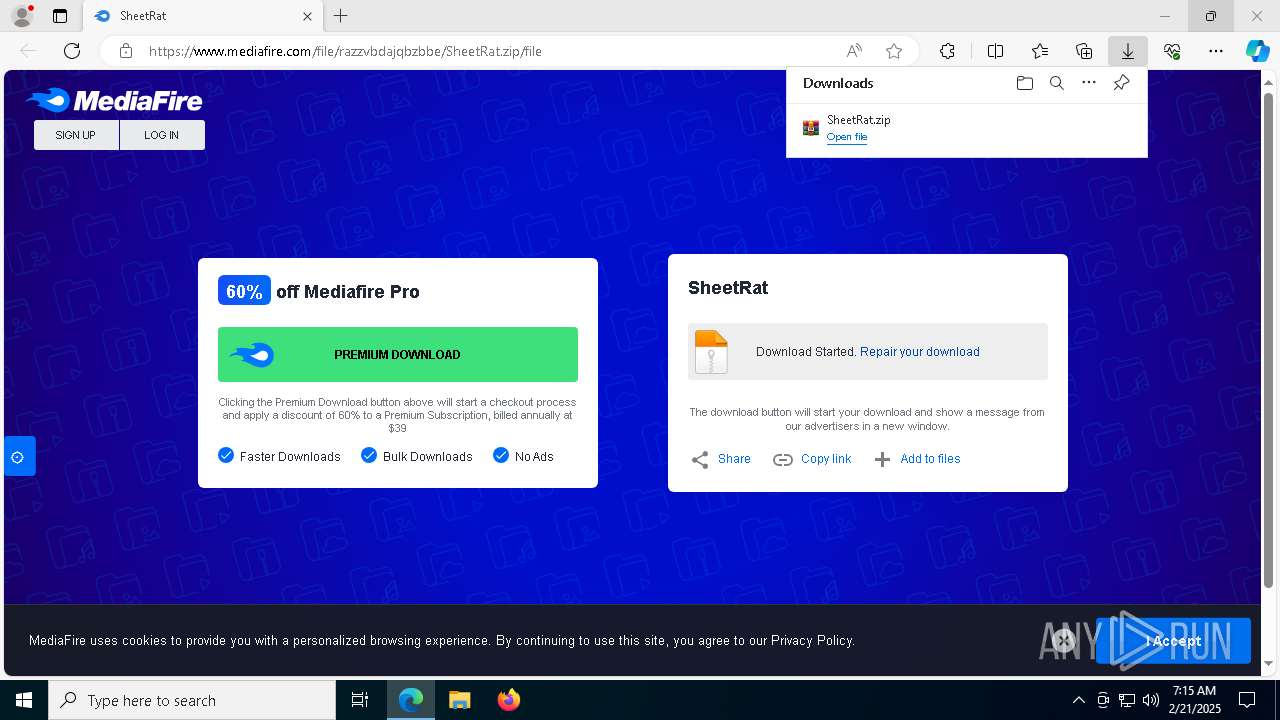Click the site info lock icon
This screenshot has width=1280, height=720.
tap(125, 51)
